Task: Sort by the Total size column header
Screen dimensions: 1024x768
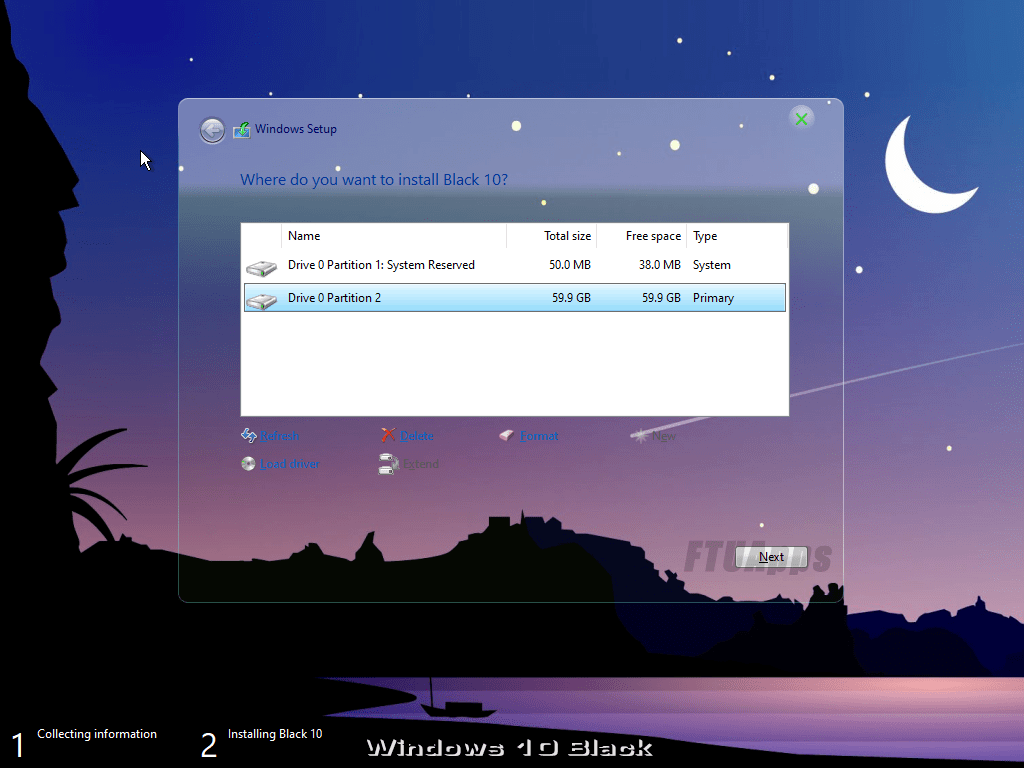Action: click(552, 236)
